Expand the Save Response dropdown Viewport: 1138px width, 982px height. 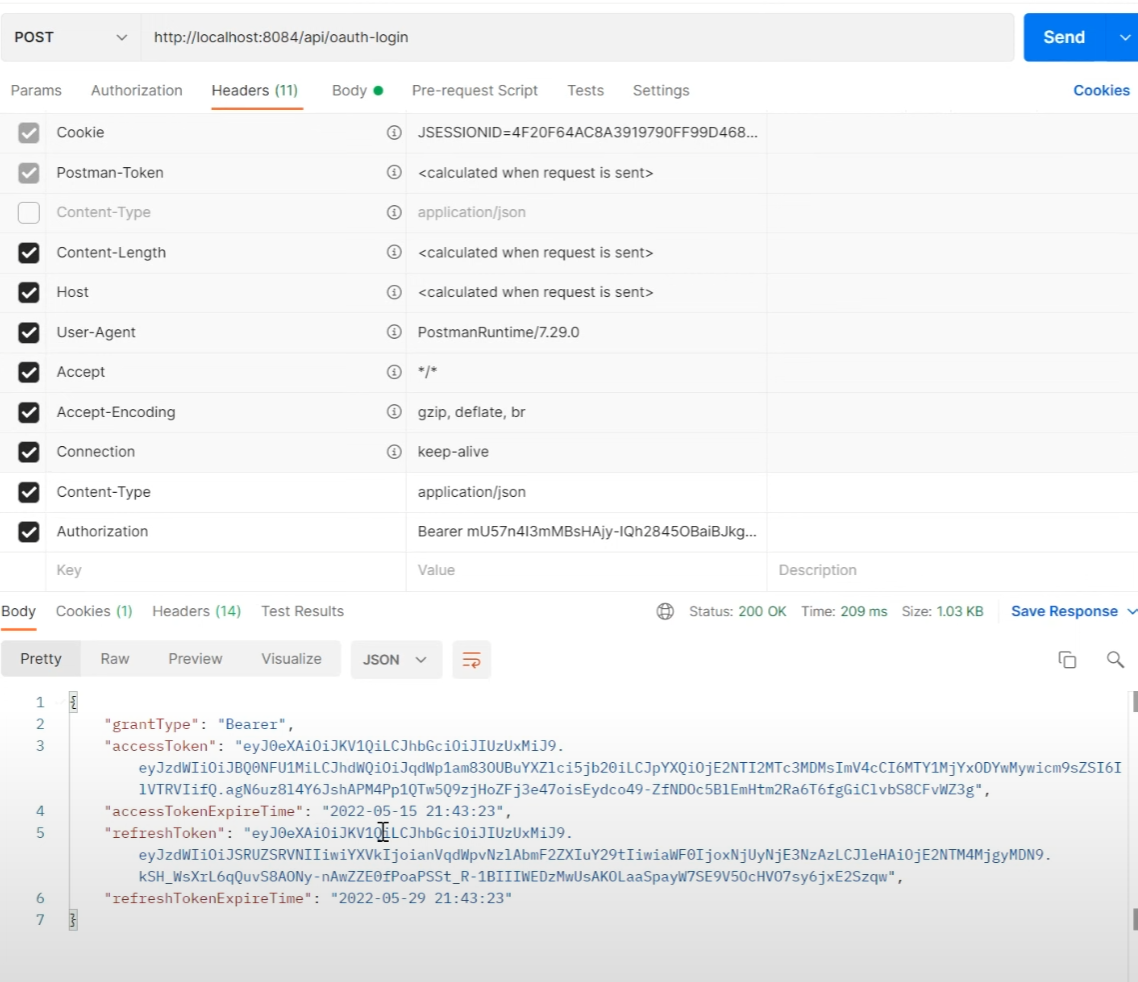tap(1129, 611)
